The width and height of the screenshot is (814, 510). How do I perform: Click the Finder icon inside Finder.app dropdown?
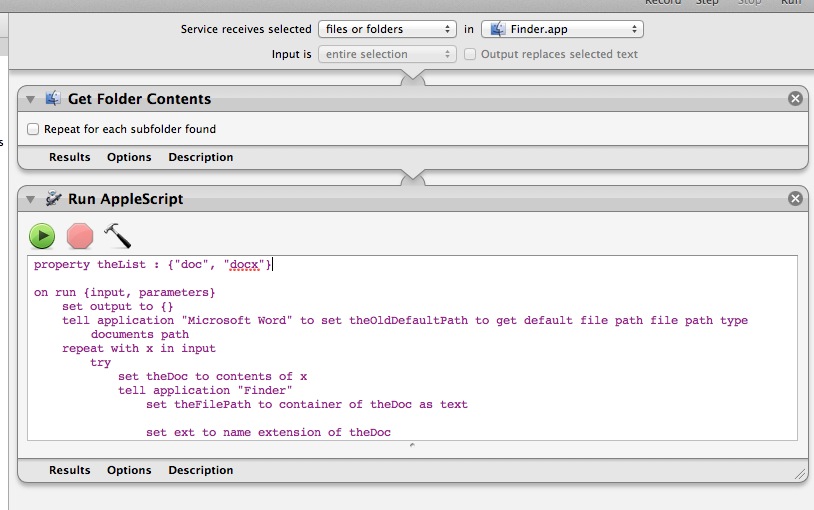pos(497,29)
